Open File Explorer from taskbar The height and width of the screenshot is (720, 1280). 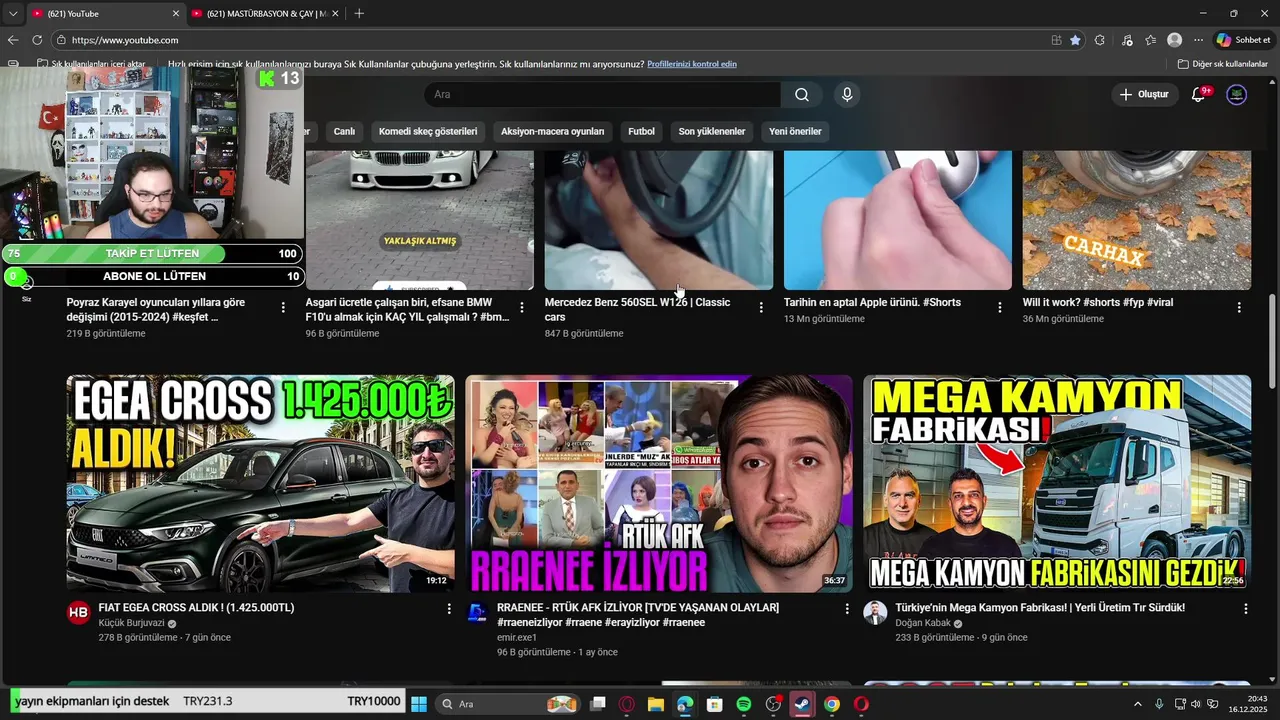point(656,704)
